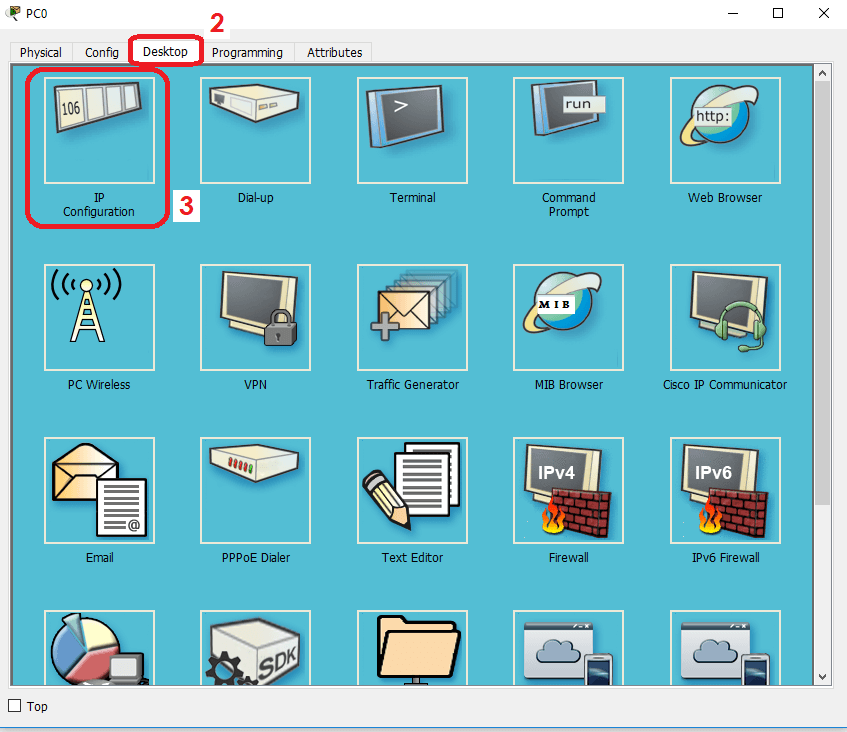Open the IP Configuration app
The image size is (847, 732).
[x=99, y=131]
